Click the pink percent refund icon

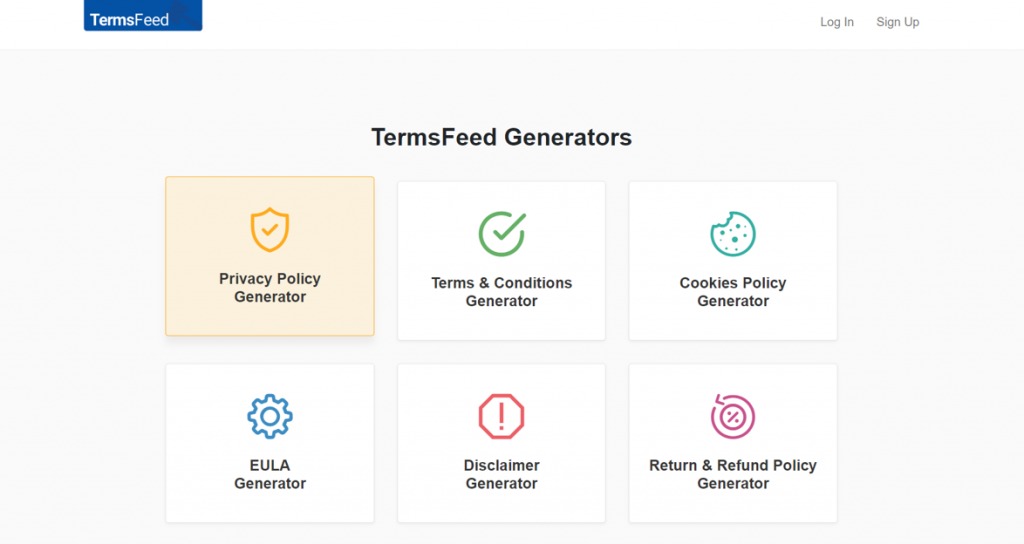pos(733,416)
